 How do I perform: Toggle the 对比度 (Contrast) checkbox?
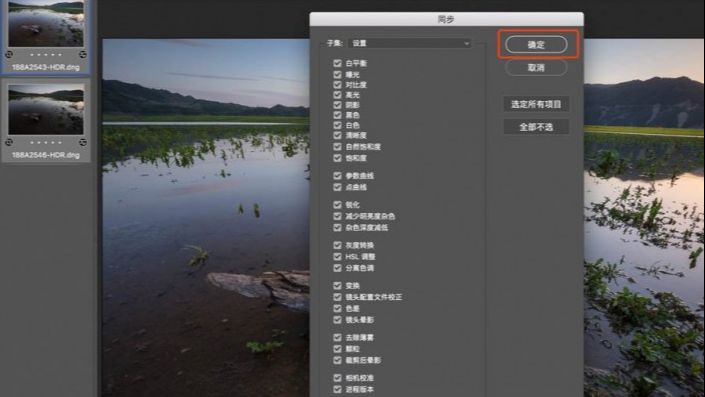[338, 85]
